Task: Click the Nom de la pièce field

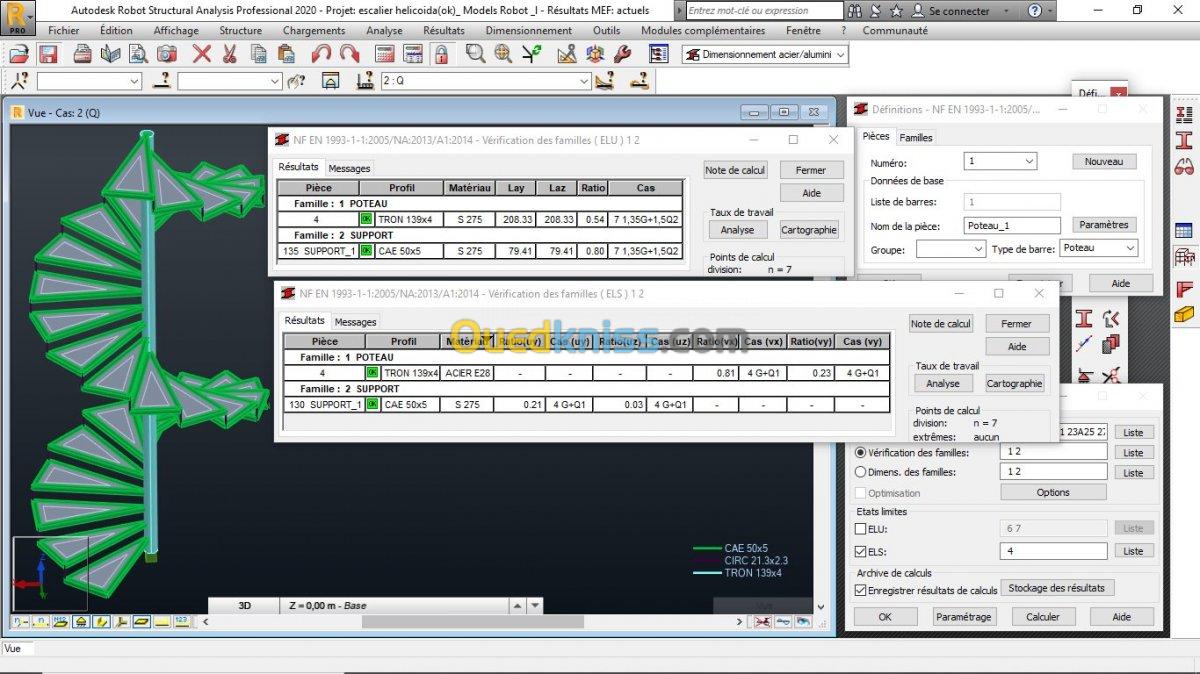Action: pyautogui.click(x=1013, y=226)
